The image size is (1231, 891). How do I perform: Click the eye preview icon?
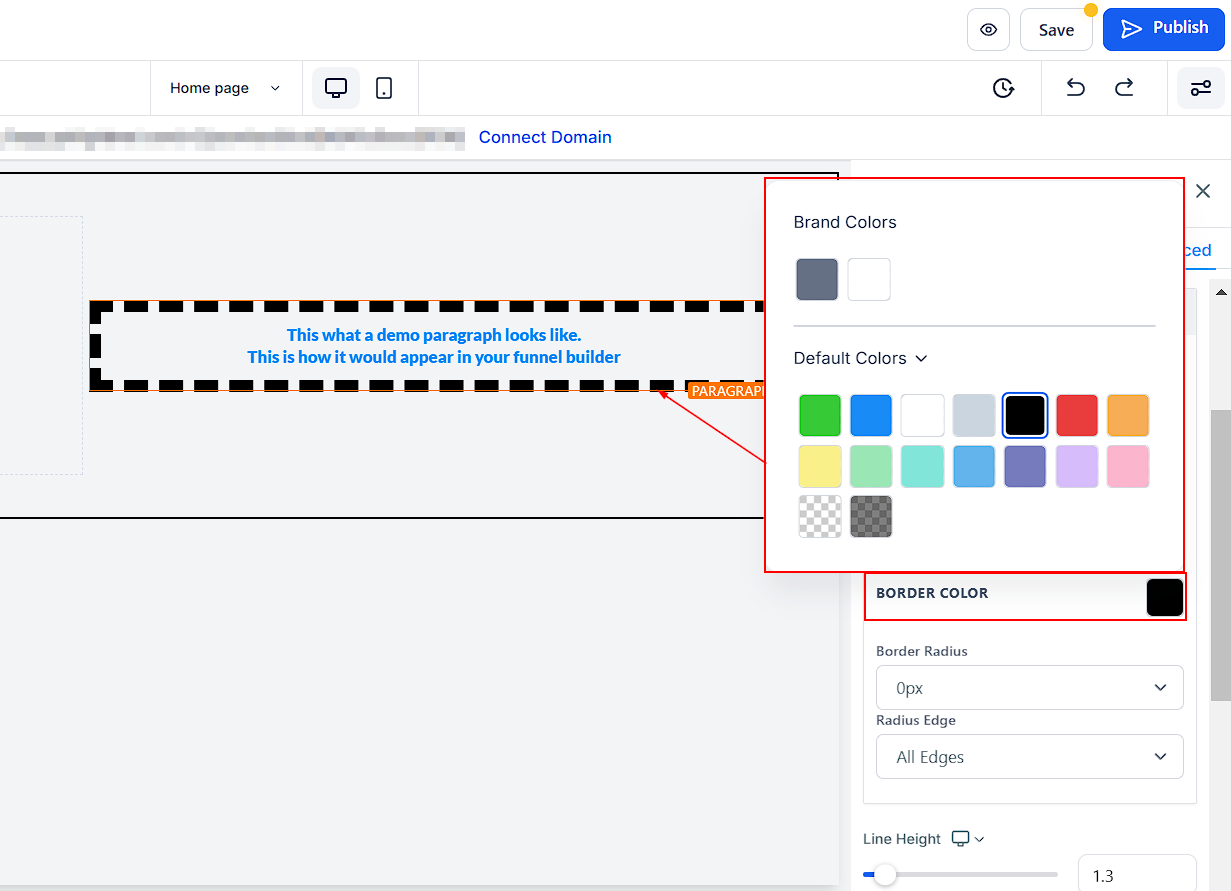pos(988,30)
